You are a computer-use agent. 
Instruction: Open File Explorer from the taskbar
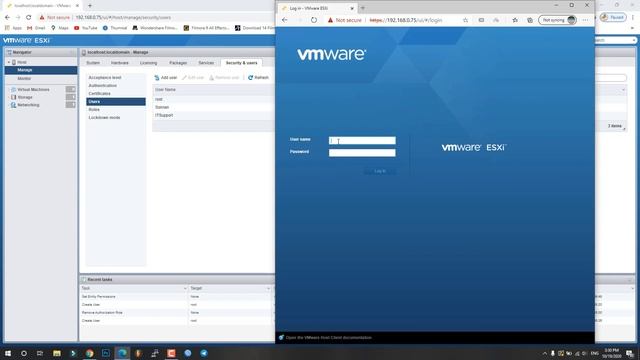coord(57,353)
